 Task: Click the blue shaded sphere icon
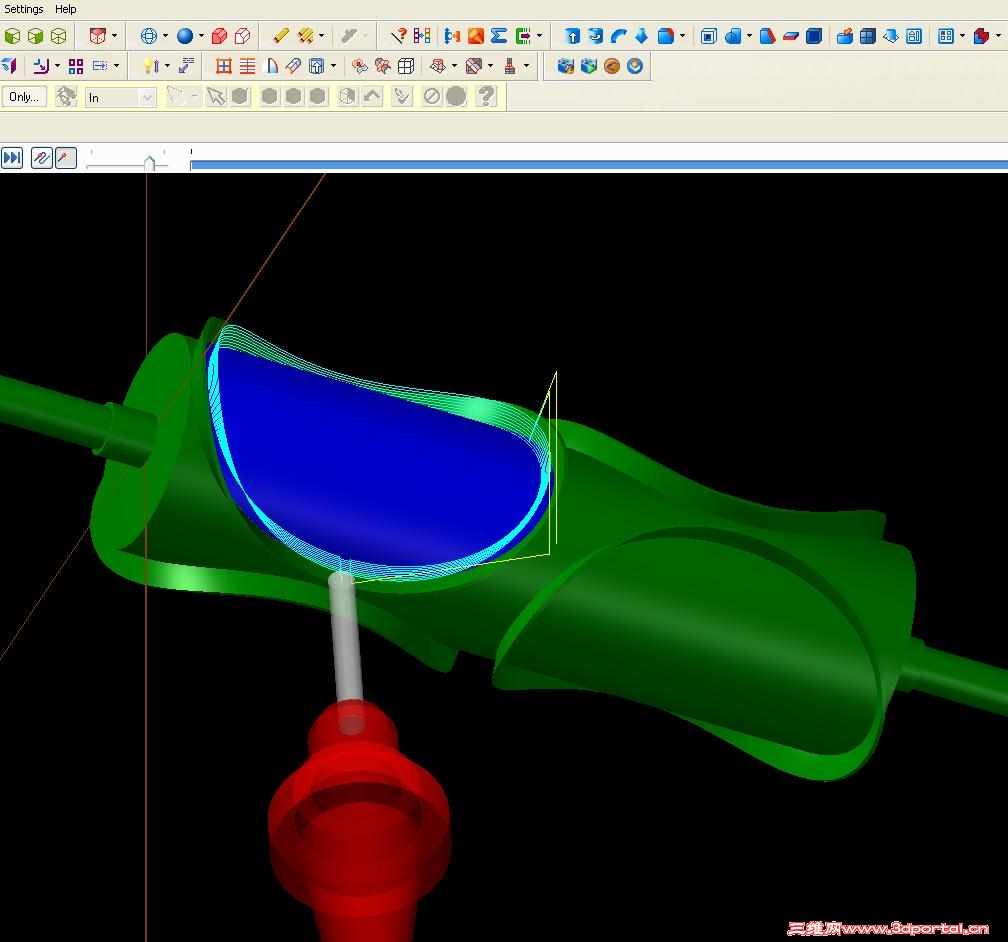click(184, 36)
